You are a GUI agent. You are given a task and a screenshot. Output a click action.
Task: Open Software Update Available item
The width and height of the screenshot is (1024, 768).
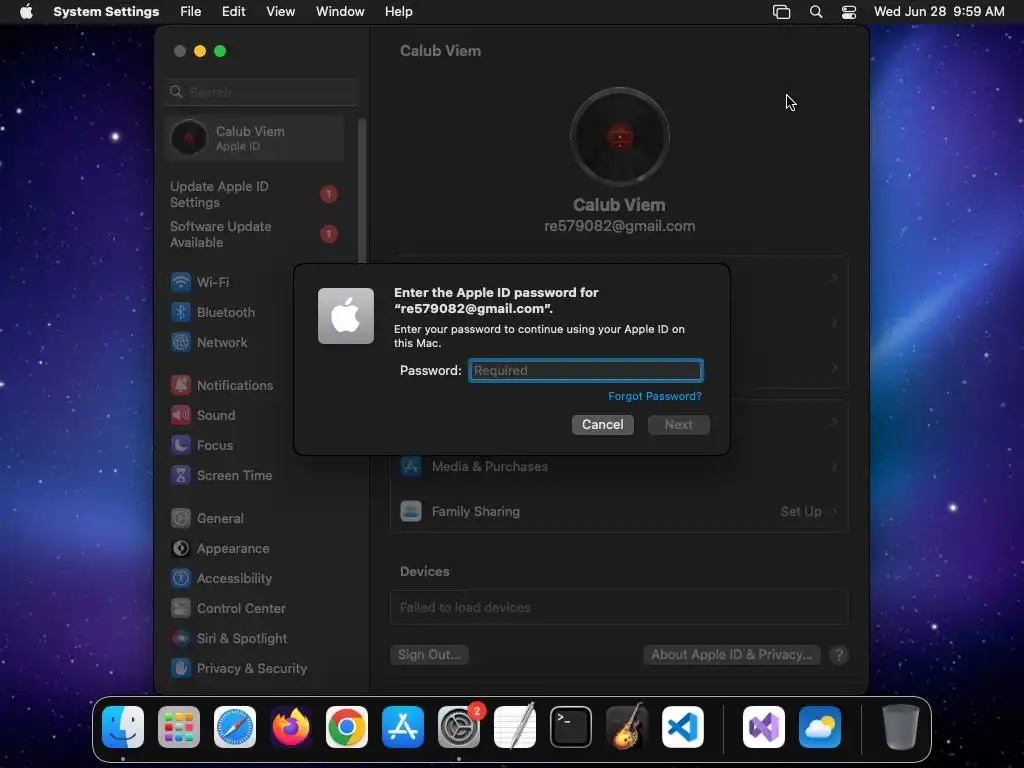[x=255, y=234]
